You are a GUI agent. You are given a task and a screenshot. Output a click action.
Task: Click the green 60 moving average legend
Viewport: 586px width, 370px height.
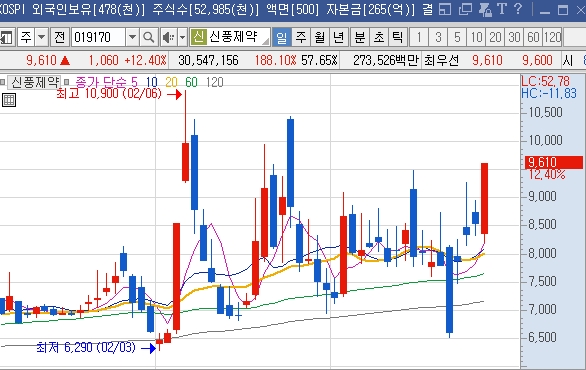click(191, 82)
